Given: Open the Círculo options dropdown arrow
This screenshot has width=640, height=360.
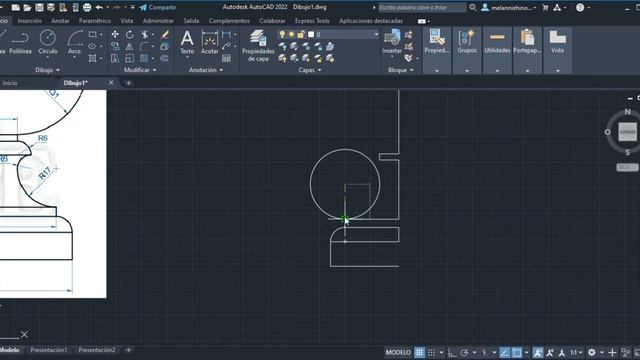Looking at the screenshot, I should 48,58.
